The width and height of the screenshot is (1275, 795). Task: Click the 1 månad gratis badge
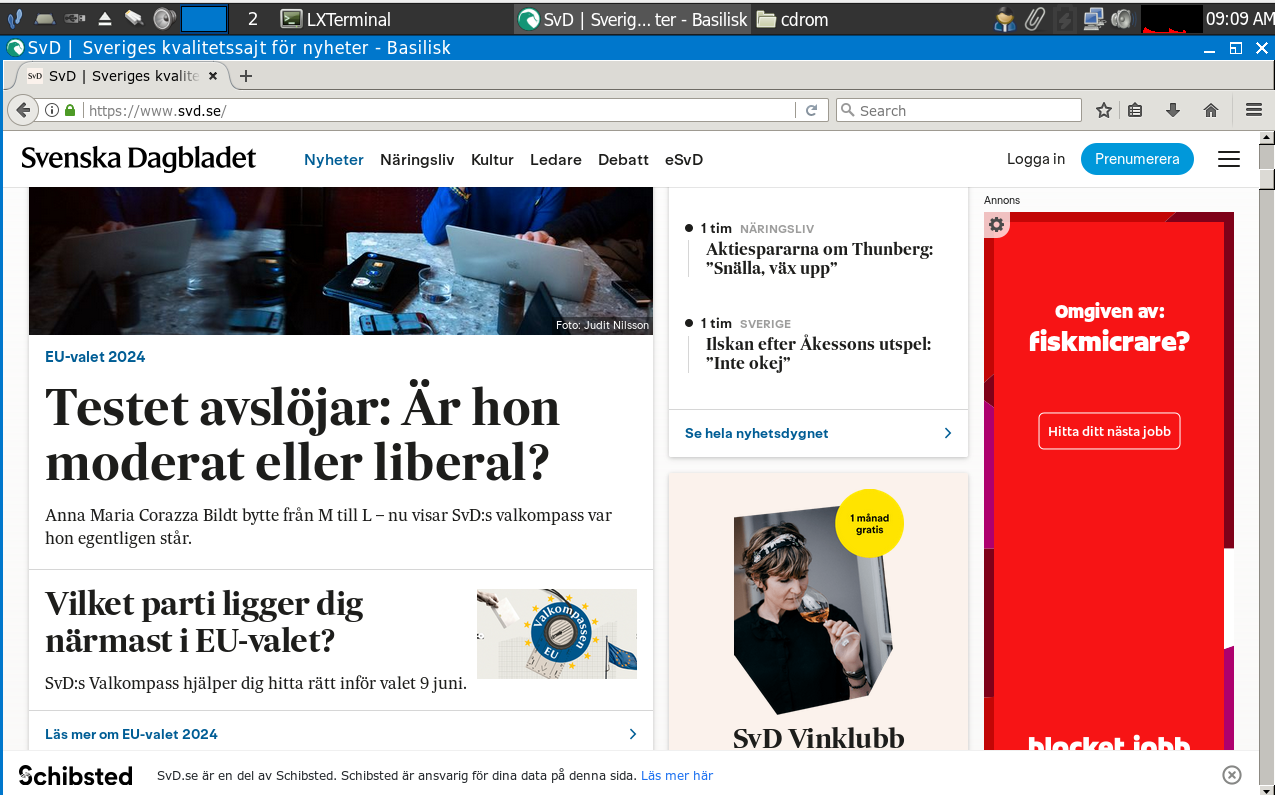(869, 523)
